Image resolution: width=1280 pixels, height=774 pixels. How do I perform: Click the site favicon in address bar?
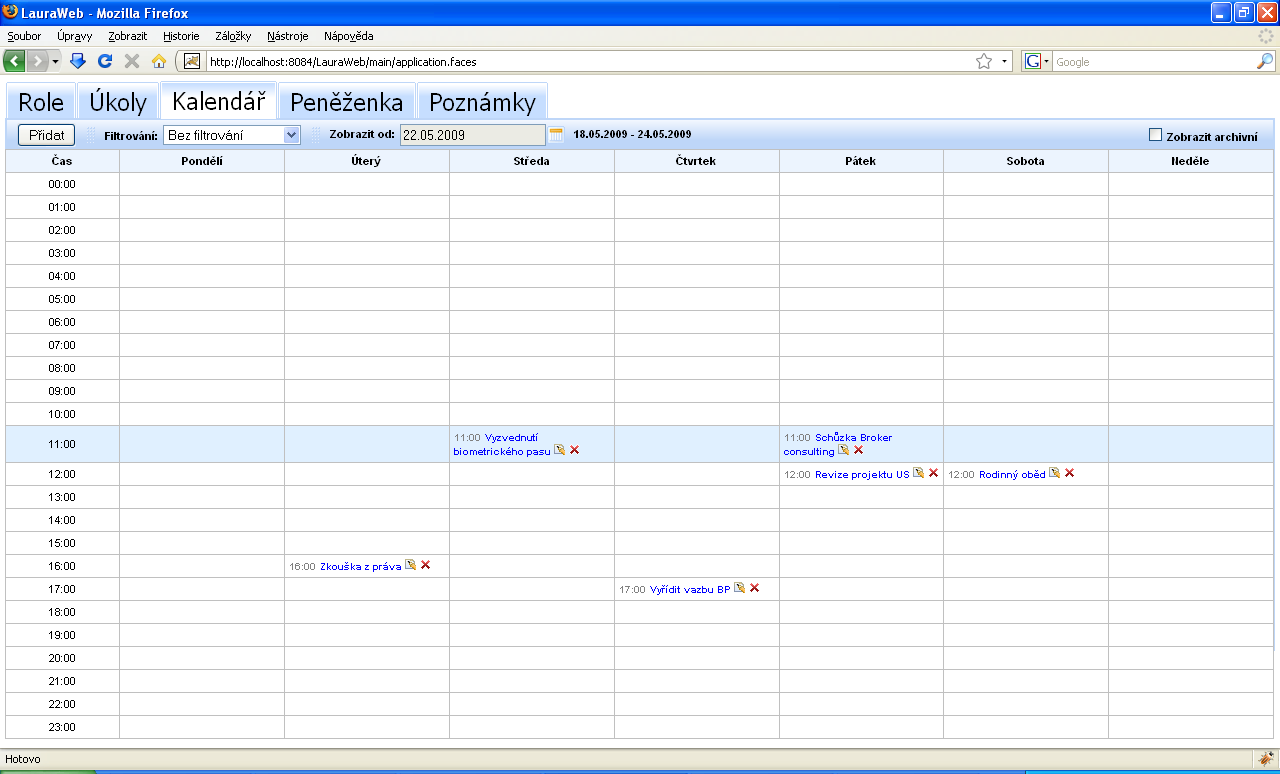[x=193, y=61]
